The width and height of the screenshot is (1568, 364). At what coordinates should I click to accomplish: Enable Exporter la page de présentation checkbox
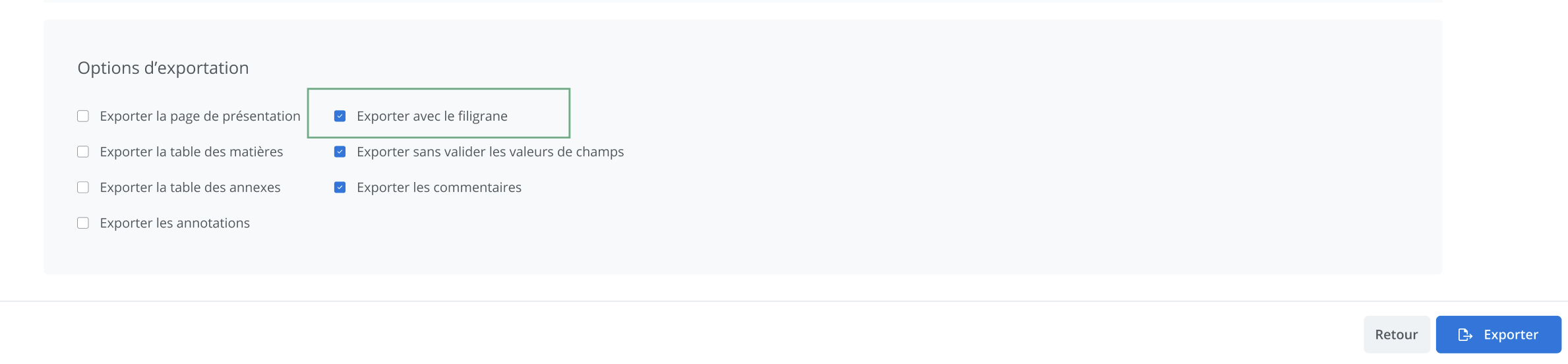(83, 116)
